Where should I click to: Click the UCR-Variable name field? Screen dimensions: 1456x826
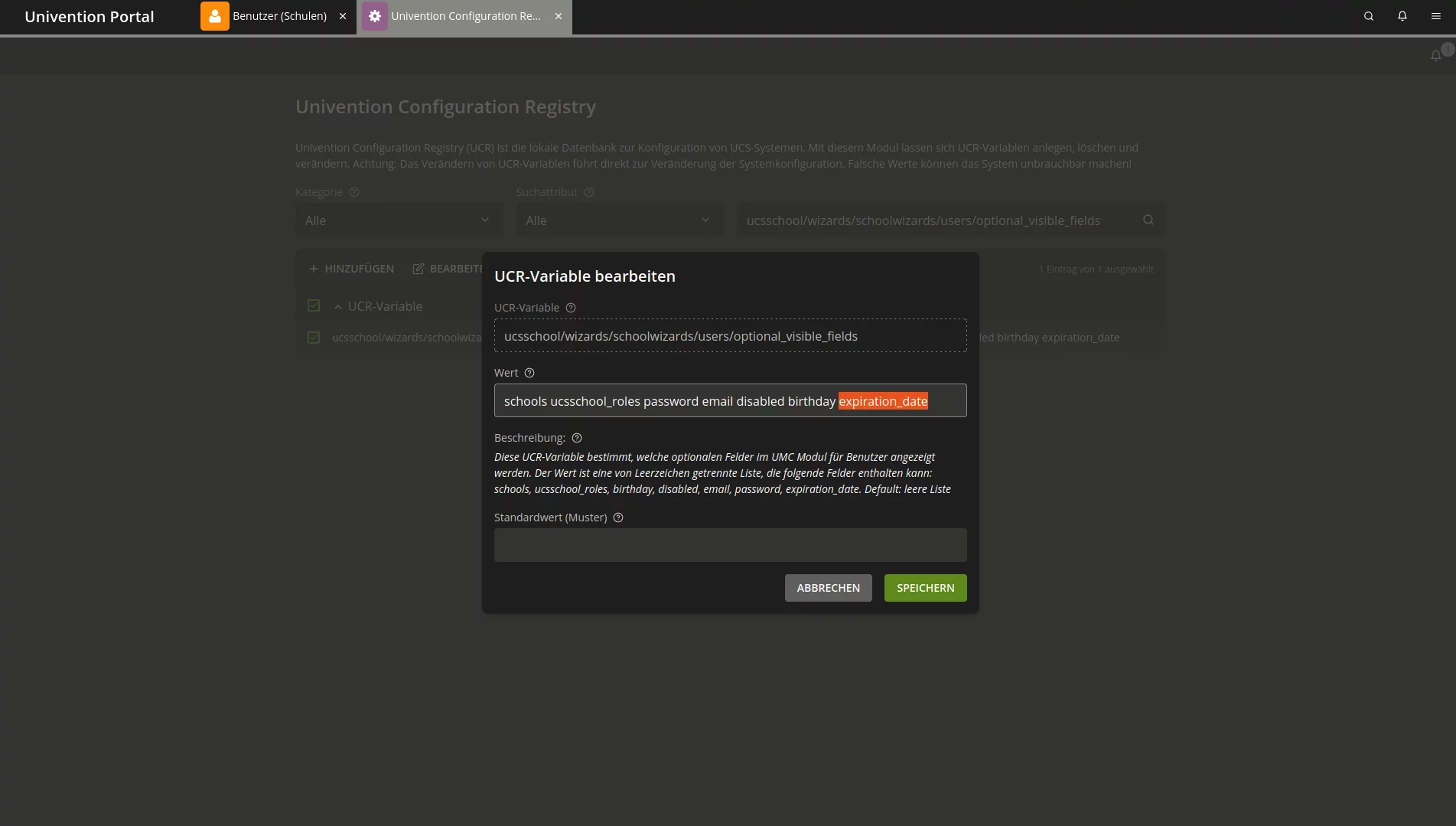tap(730, 335)
